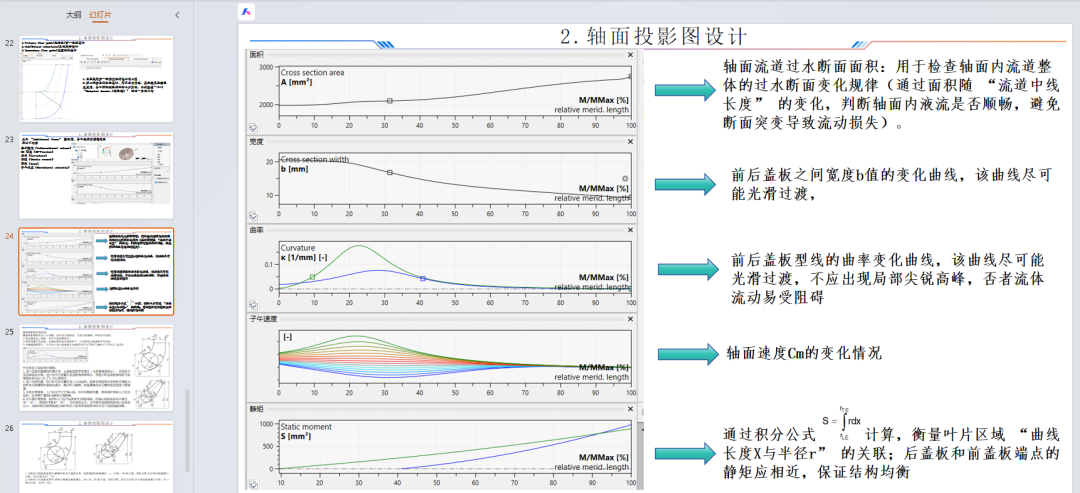Click the blue logo icon above the slide
The width and height of the screenshot is (1080, 493).
246,13
